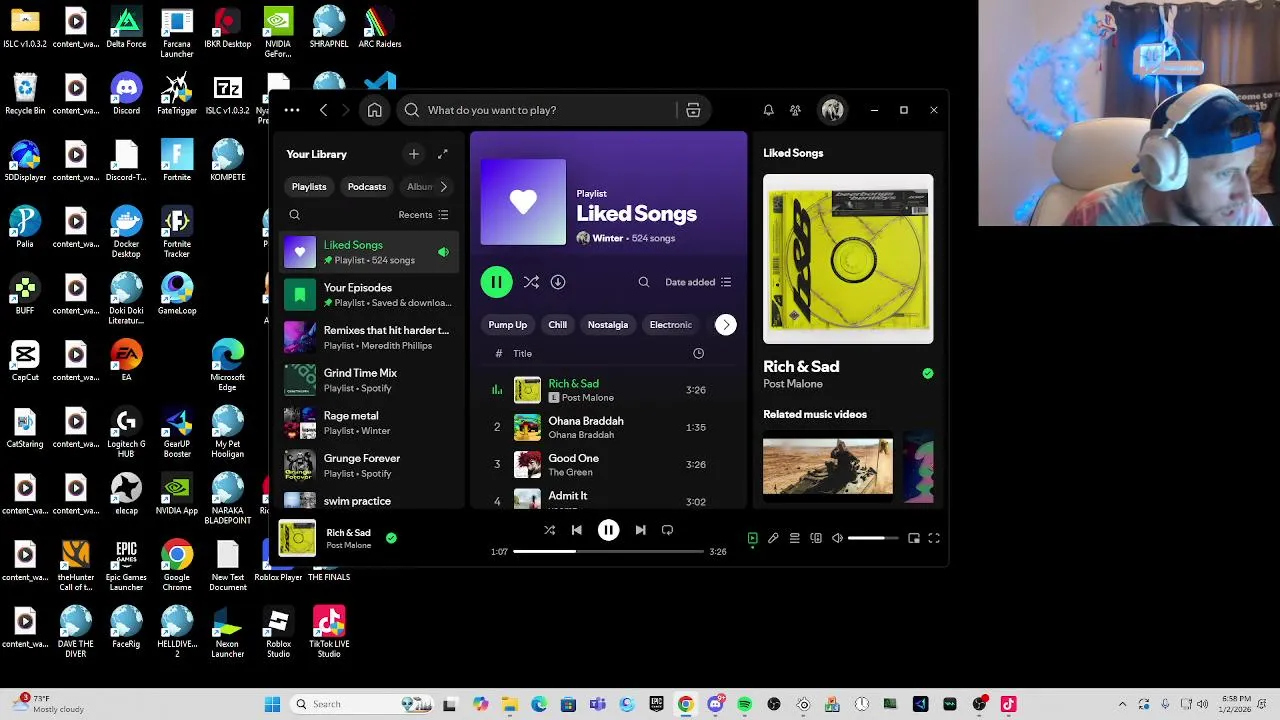Play Ohana Braddah track row

pyautogui.click(x=610, y=427)
